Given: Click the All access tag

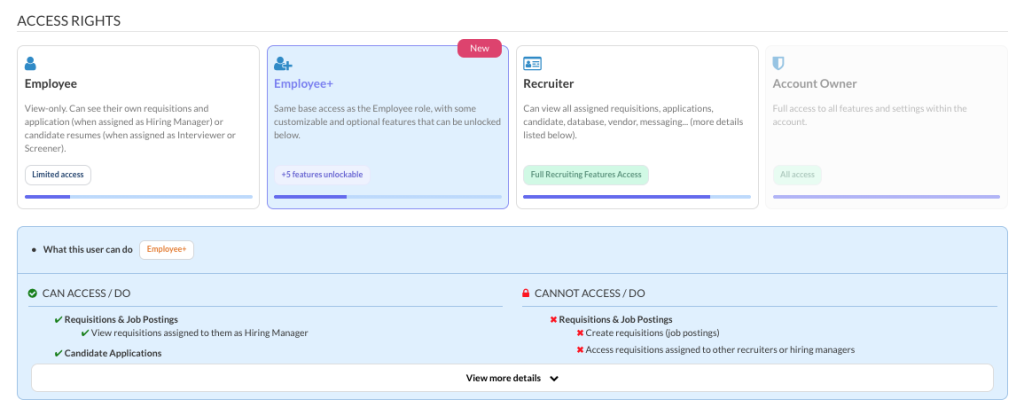Looking at the screenshot, I should [x=797, y=175].
